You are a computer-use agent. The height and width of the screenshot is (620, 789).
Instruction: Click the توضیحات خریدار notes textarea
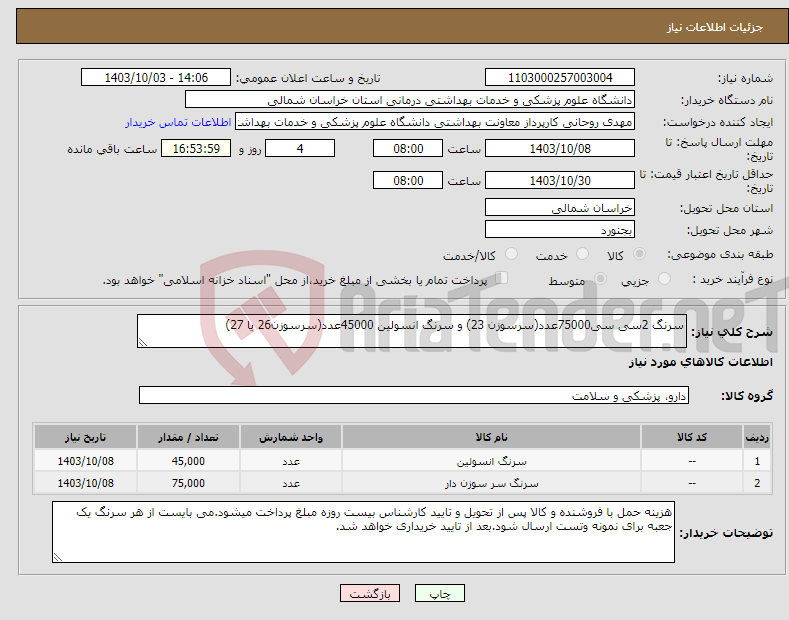click(x=363, y=532)
